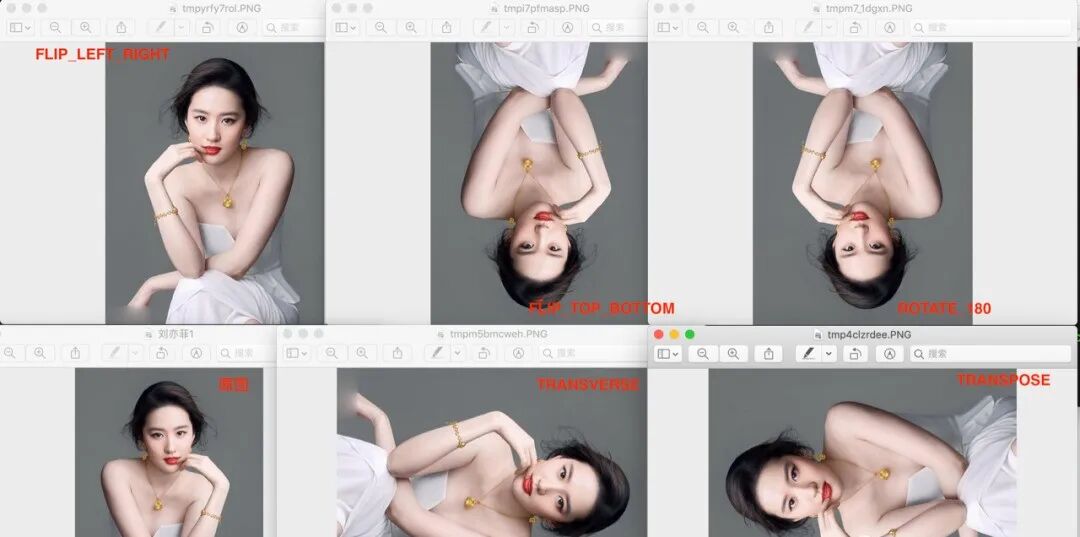Zoom out in tmpm7_1dgxn.PNG window
The image size is (1080, 537).
[x=703, y=28]
